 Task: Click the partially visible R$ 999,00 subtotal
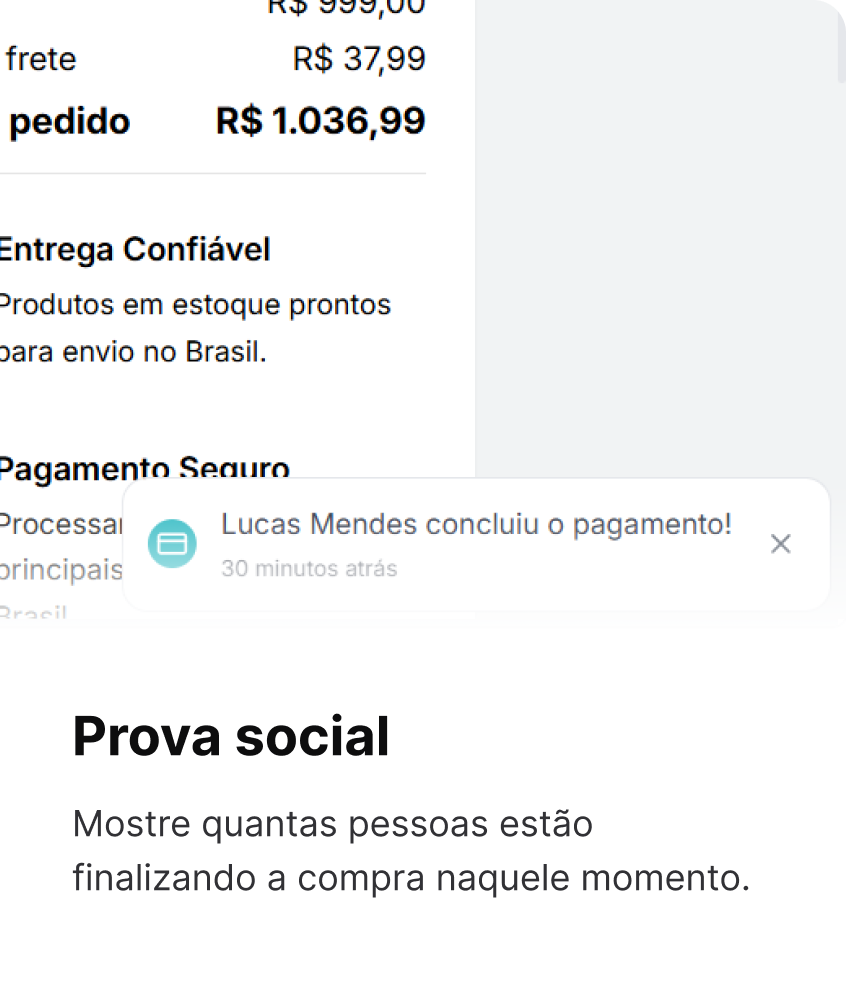346,8
